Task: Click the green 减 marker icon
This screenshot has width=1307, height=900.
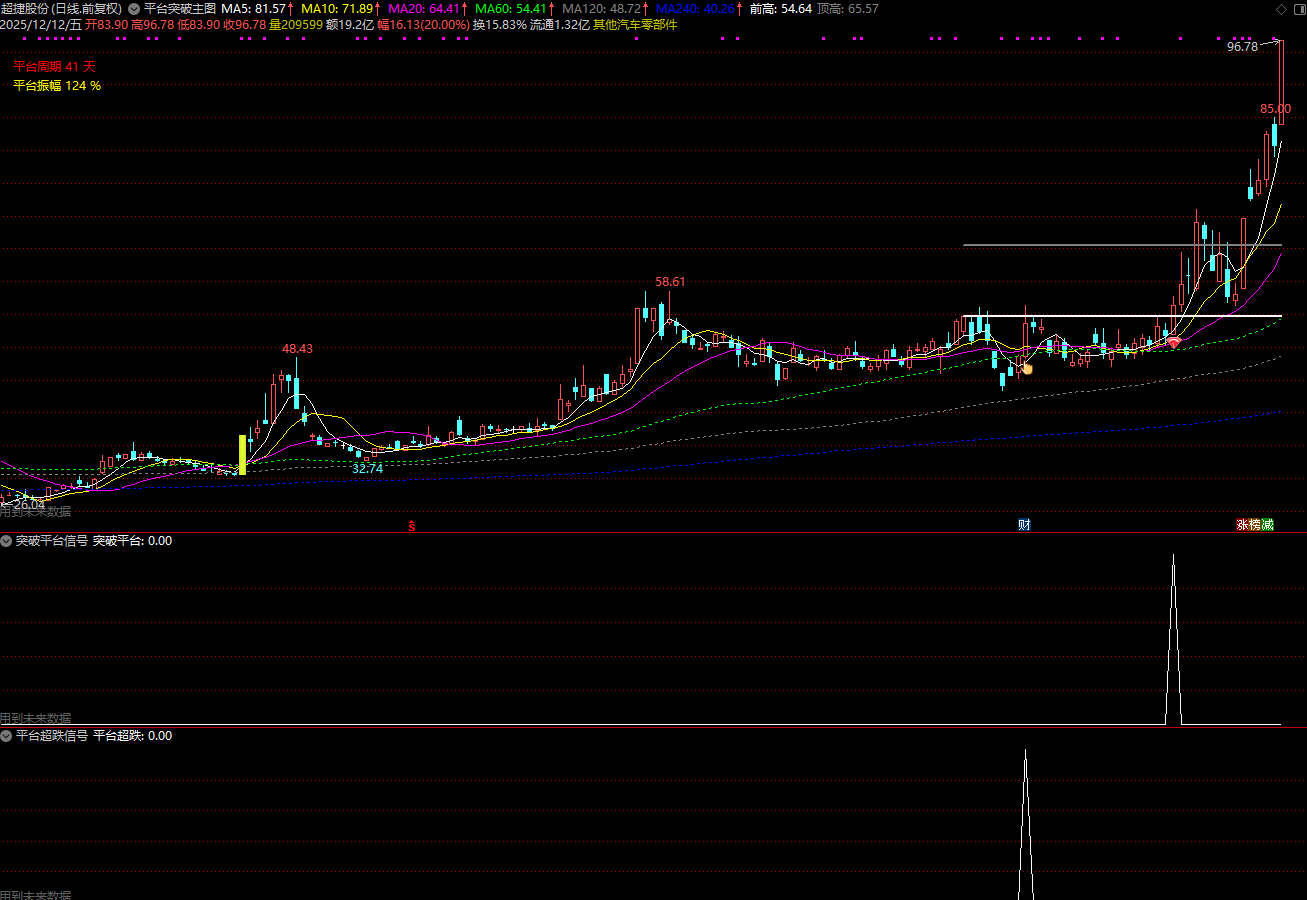Action: (1268, 525)
